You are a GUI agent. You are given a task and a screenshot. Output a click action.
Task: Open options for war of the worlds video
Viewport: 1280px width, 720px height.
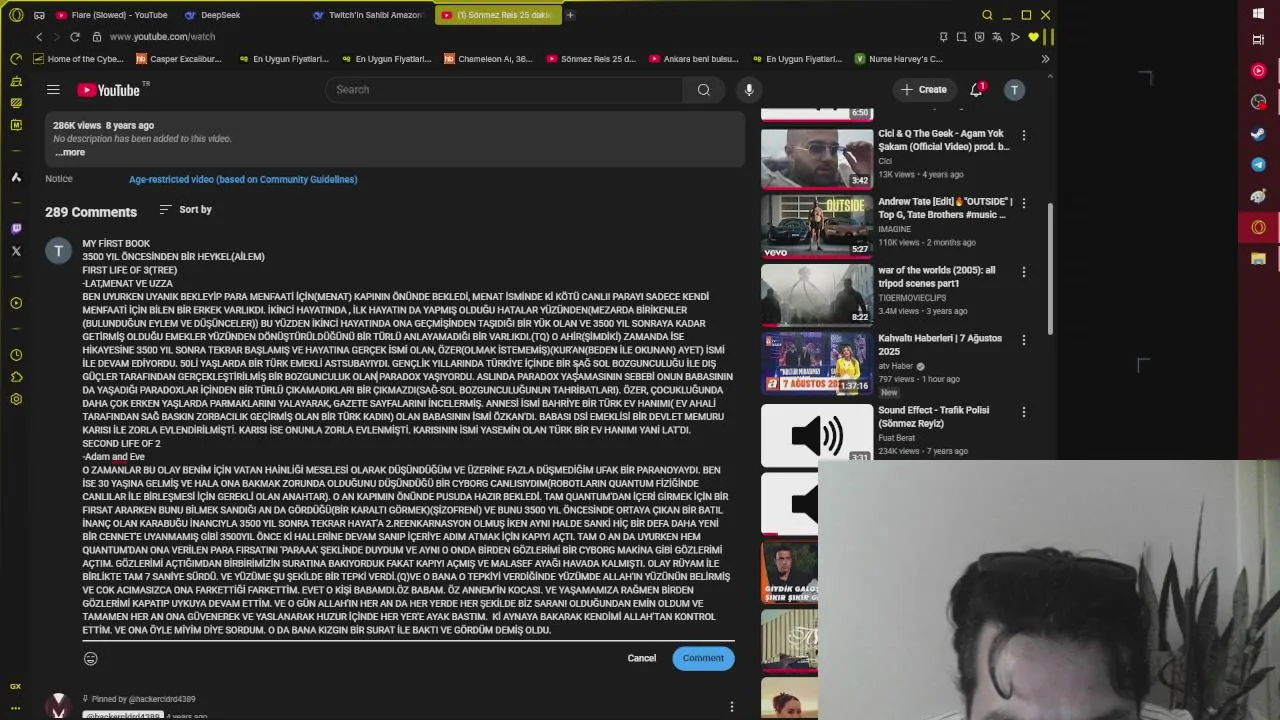(1023, 272)
